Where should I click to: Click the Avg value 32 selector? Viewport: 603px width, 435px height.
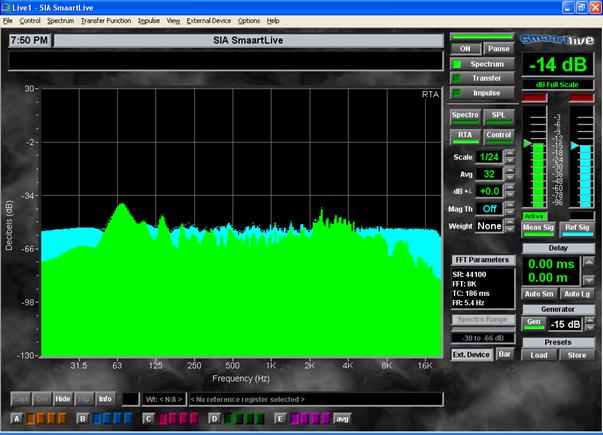[x=489, y=174]
